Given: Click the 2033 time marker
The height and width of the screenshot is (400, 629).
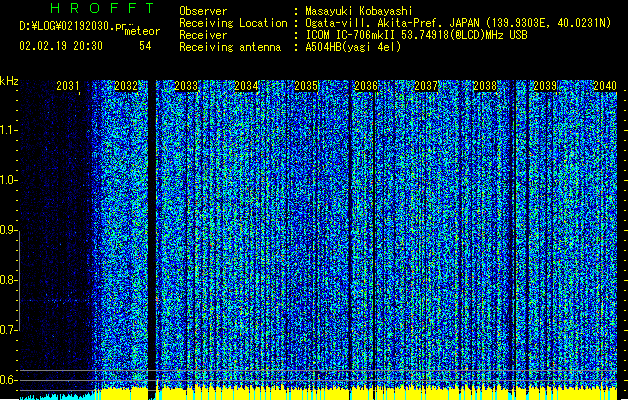Looking at the screenshot, I should 186,86.
